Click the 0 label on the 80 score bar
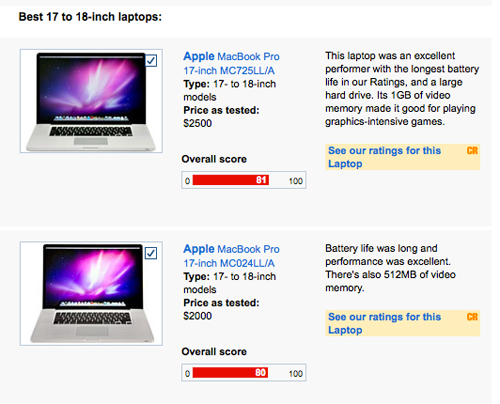 pyautogui.click(x=187, y=373)
